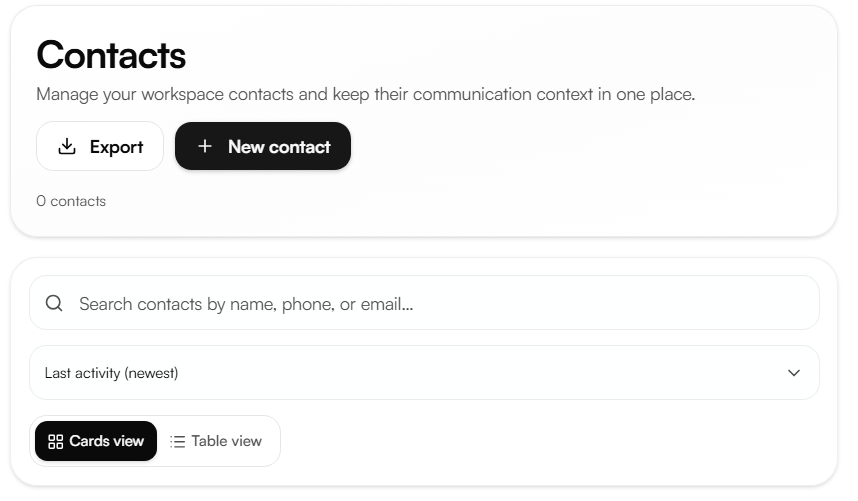The image size is (858, 501).
Task: Open the Last activity (newest) sort dropdown
Action: coord(424,372)
